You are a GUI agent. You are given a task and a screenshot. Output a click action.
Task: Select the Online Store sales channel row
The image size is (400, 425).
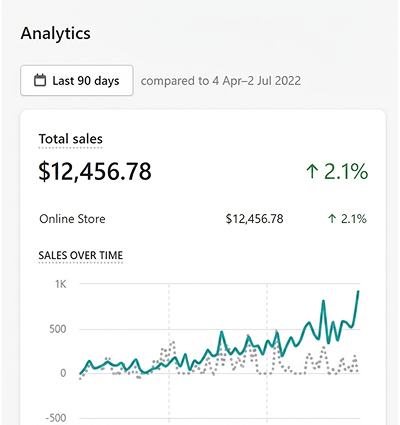coord(203,219)
